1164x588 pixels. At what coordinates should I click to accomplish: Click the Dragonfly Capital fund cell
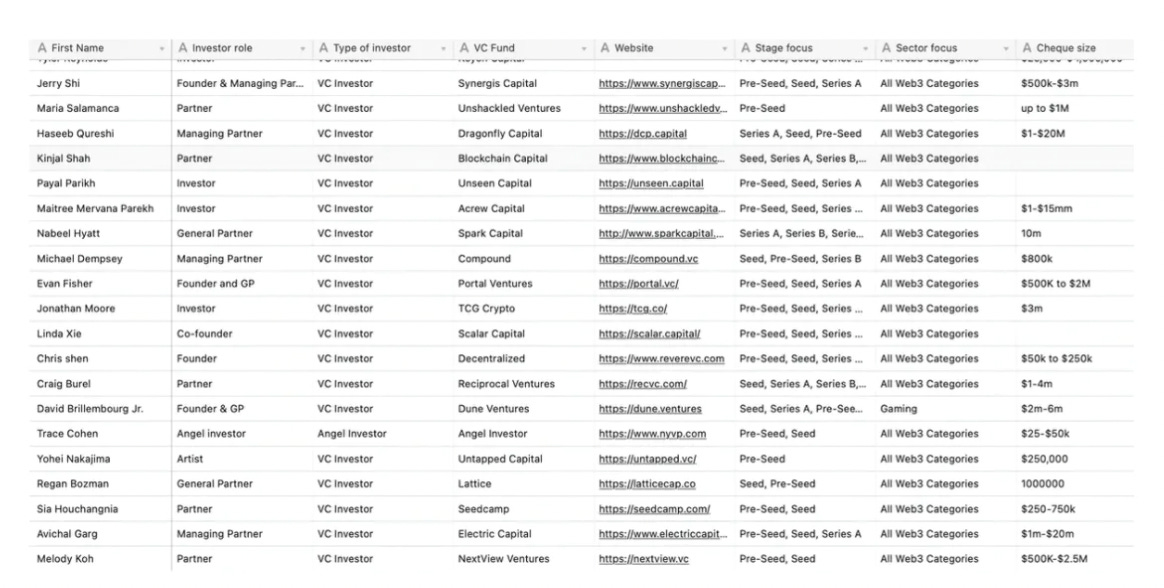click(523, 134)
